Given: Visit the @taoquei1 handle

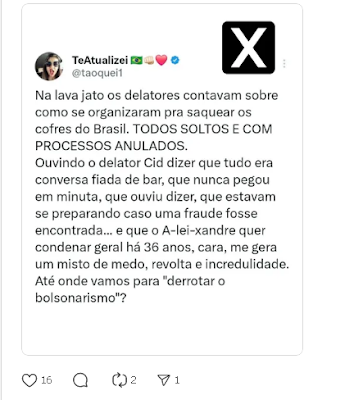Looking at the screenshot, I should (97, 73).
